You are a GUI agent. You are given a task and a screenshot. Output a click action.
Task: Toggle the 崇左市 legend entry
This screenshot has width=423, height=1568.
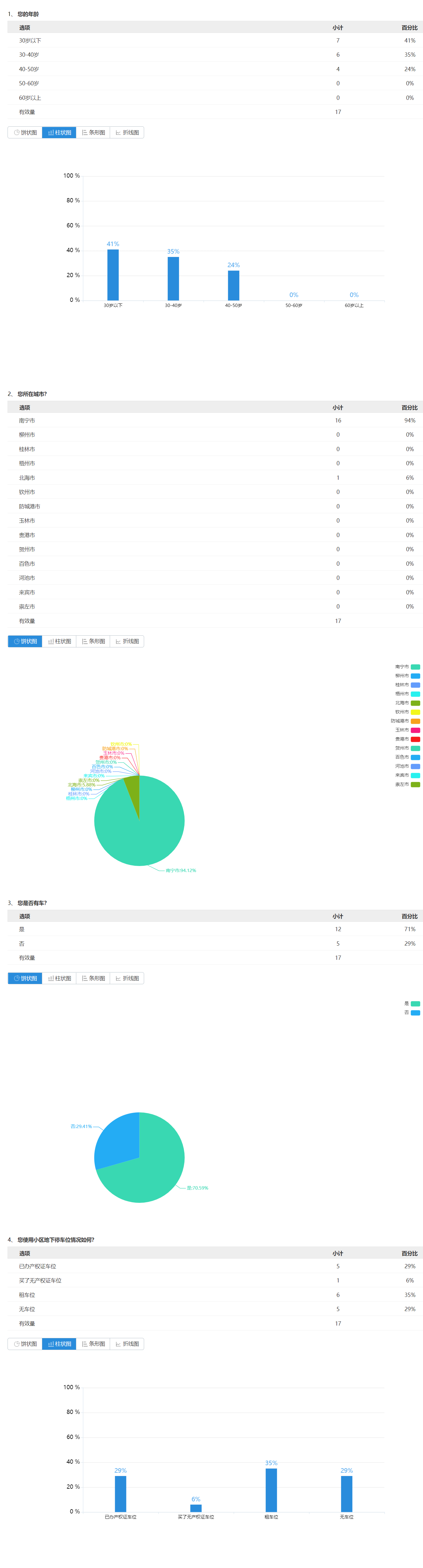click(x=415, y=785)
